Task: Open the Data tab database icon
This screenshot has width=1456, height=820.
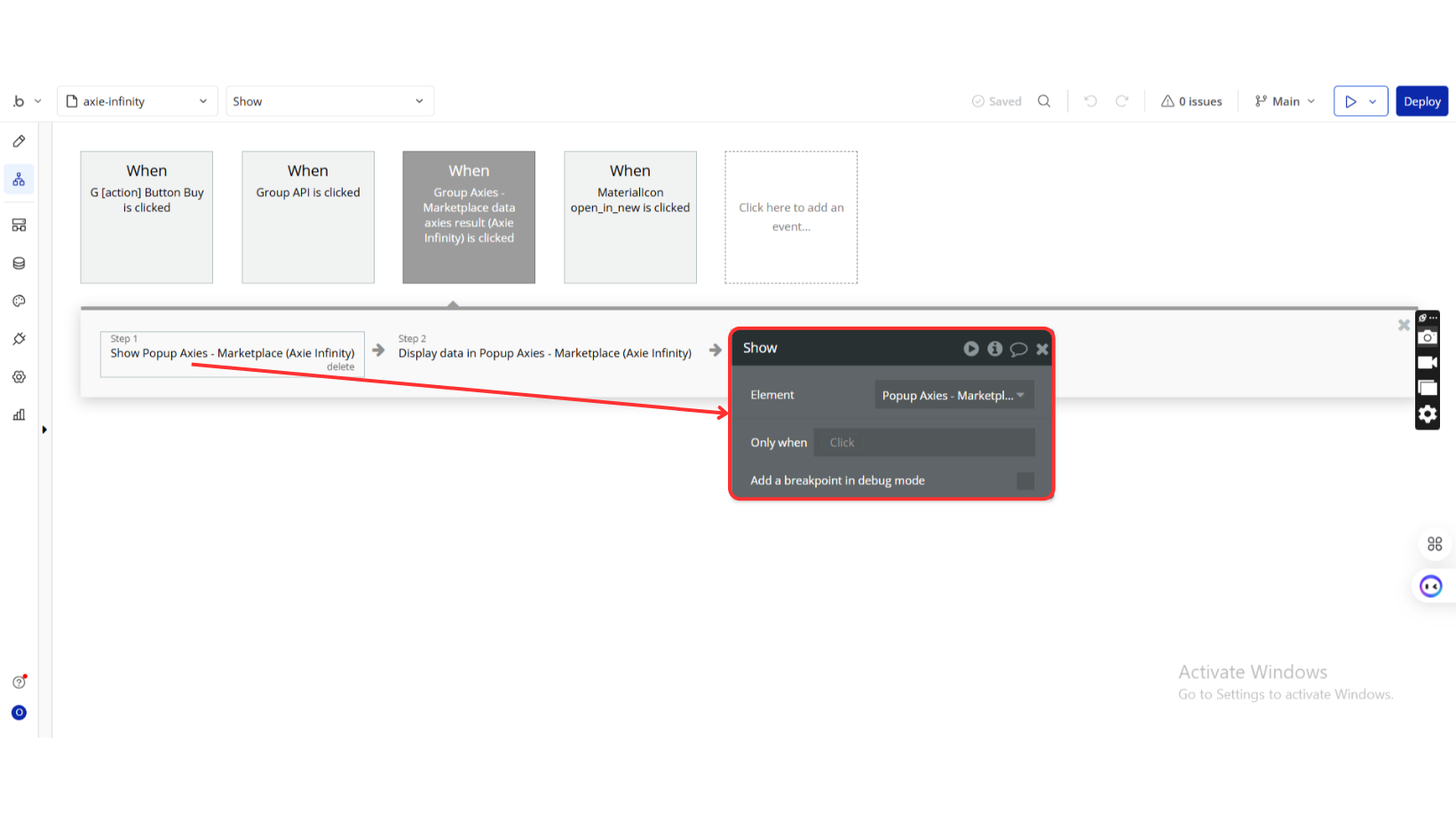Action: [x=19, y=264]
